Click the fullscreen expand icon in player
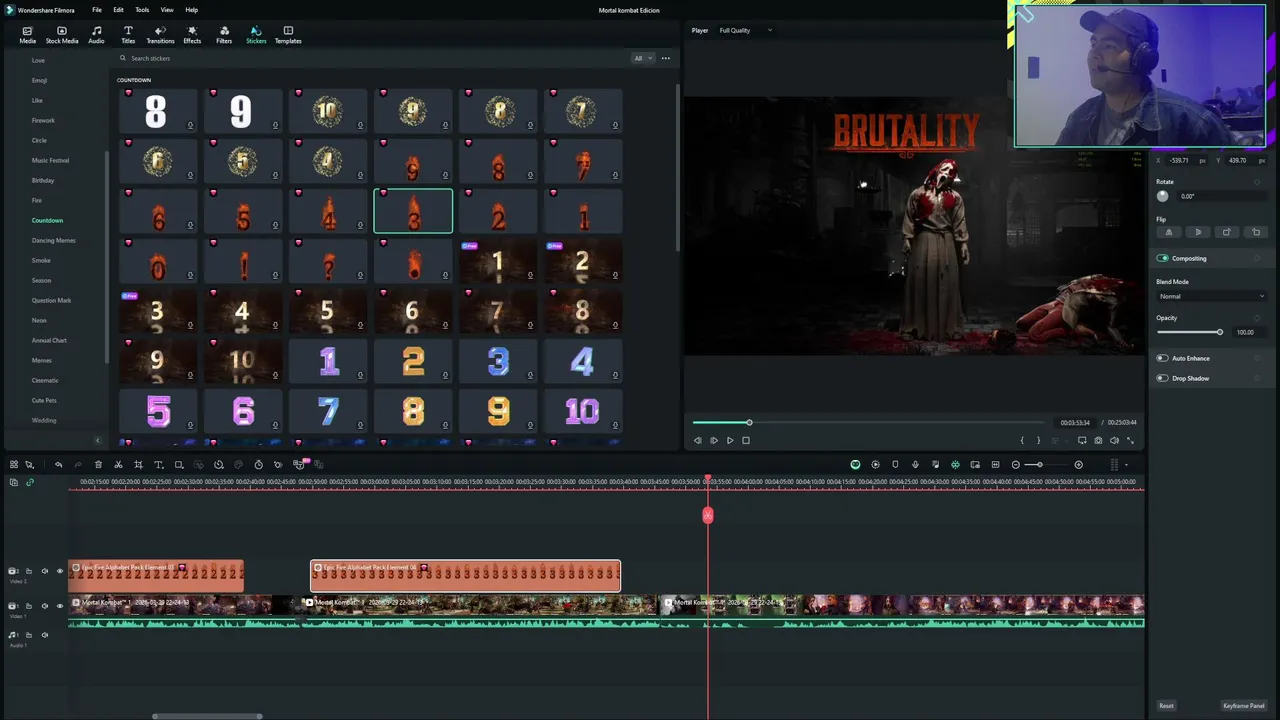This screenshot has width=1280, height=720. coord(1131,440)
